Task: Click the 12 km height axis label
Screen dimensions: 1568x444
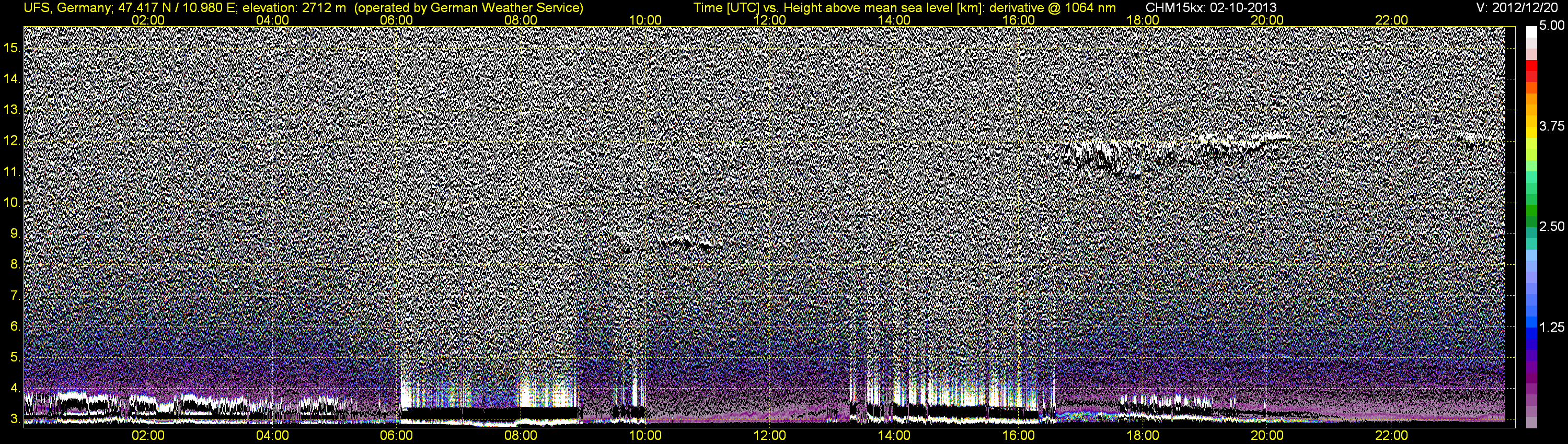Action: 12,141
